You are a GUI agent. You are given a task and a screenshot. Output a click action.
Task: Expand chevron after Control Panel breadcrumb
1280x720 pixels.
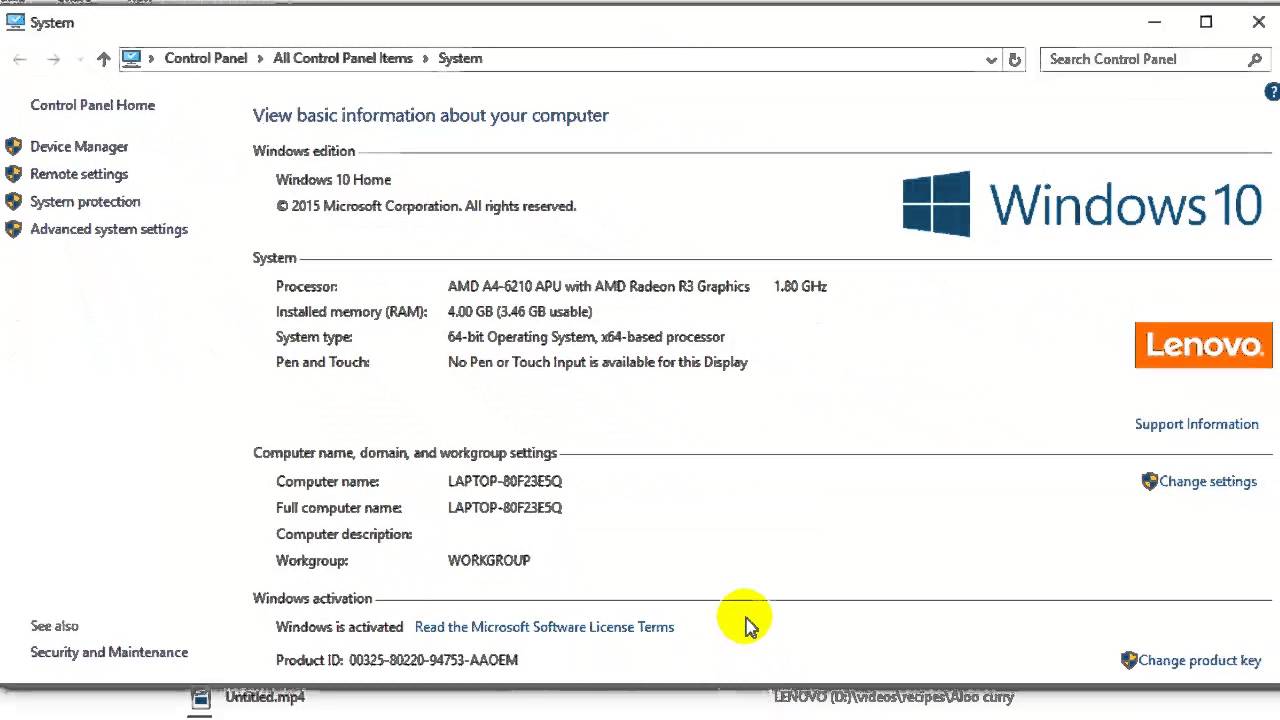[x=260, y=59]
